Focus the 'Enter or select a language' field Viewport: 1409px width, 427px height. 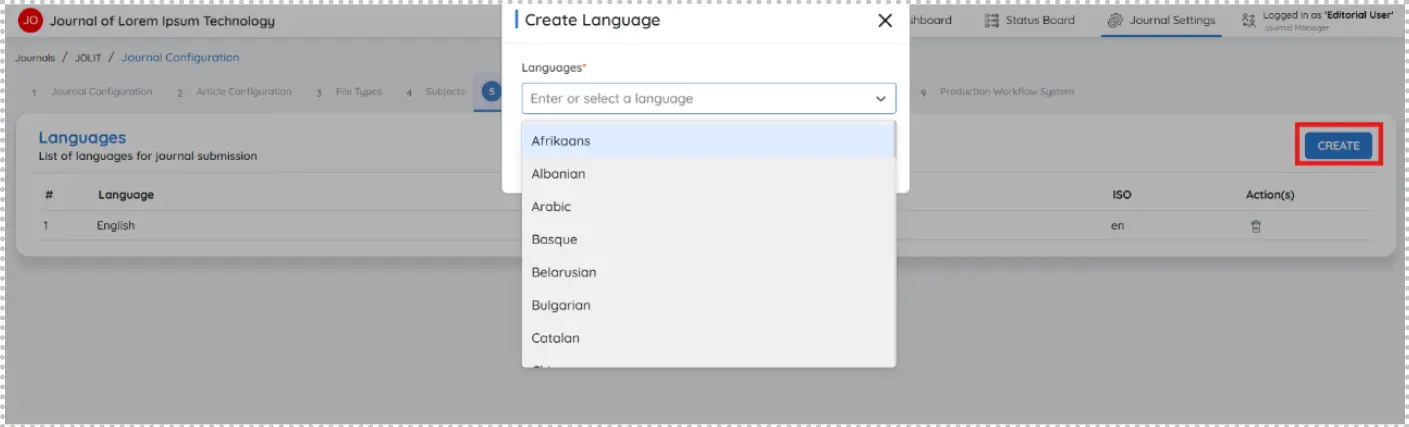tap(708, 99)
